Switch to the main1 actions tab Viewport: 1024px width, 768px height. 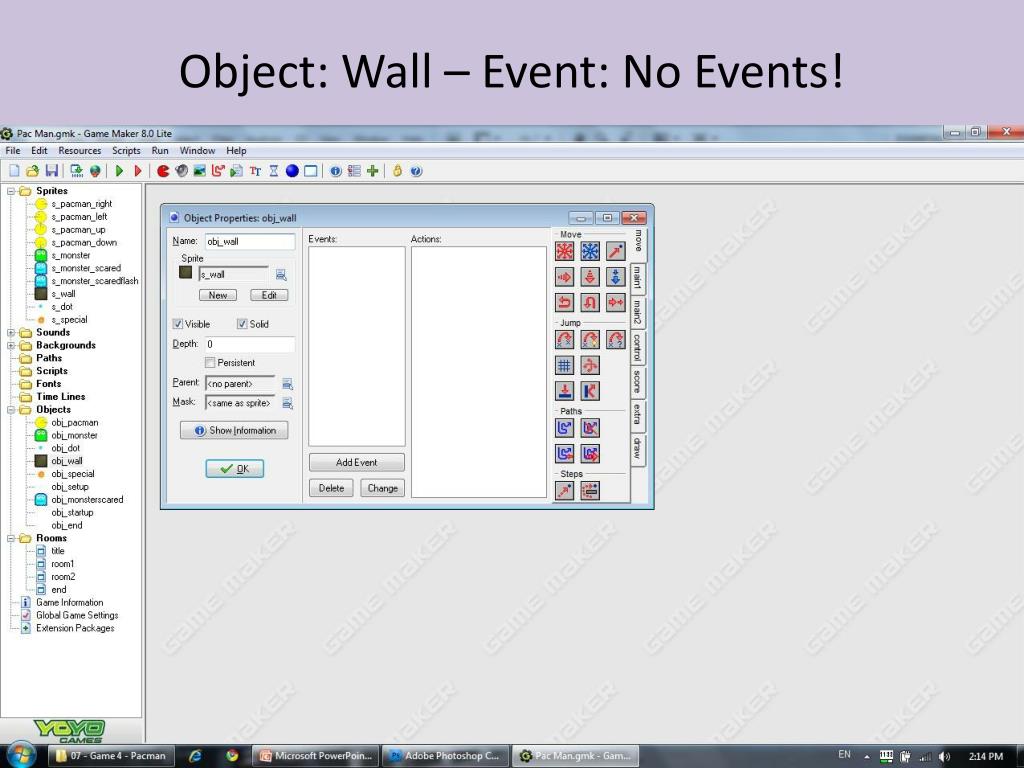tap(637, 279)
